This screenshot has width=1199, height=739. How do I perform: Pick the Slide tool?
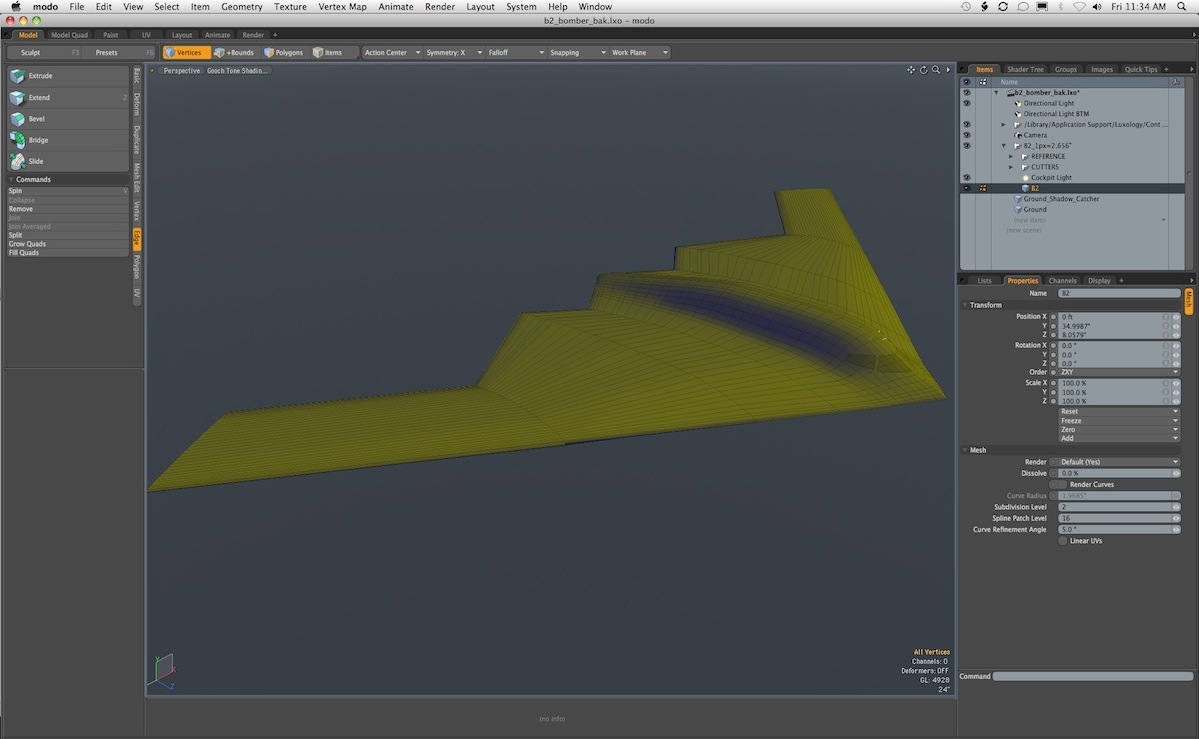point(35,161)
